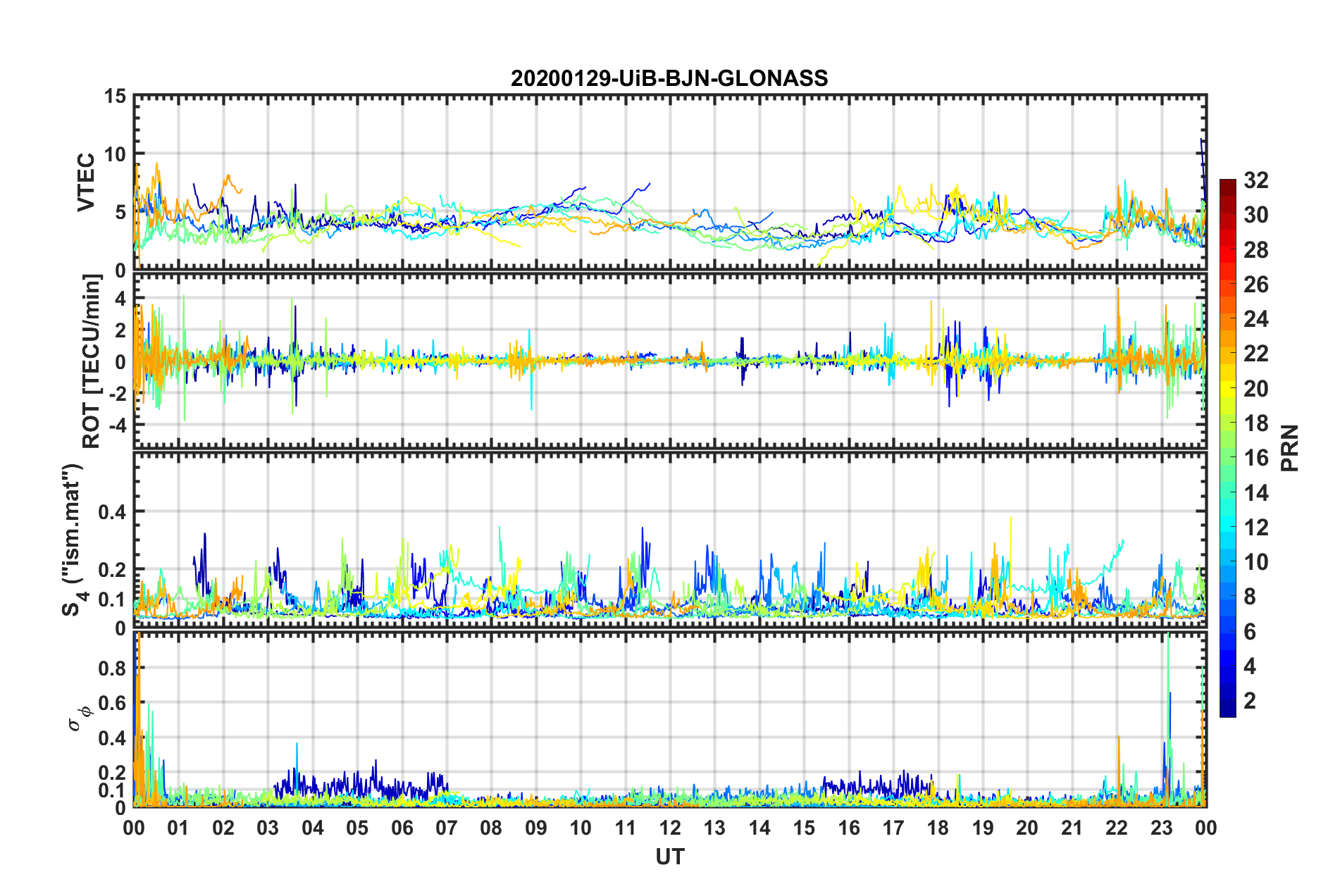Image resolution: width=1340 pixels, height=896 pixels.
Task: Select the UT hour tick label 11
Action: point(626,828)
